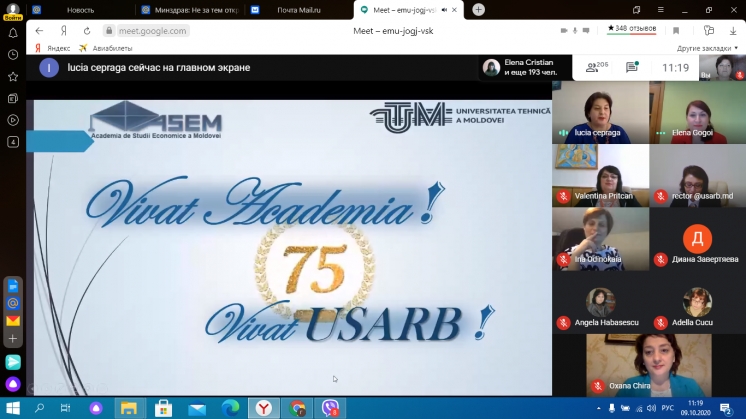Go back to previous page
The image size is (746, 419).
tap(39, 31)
